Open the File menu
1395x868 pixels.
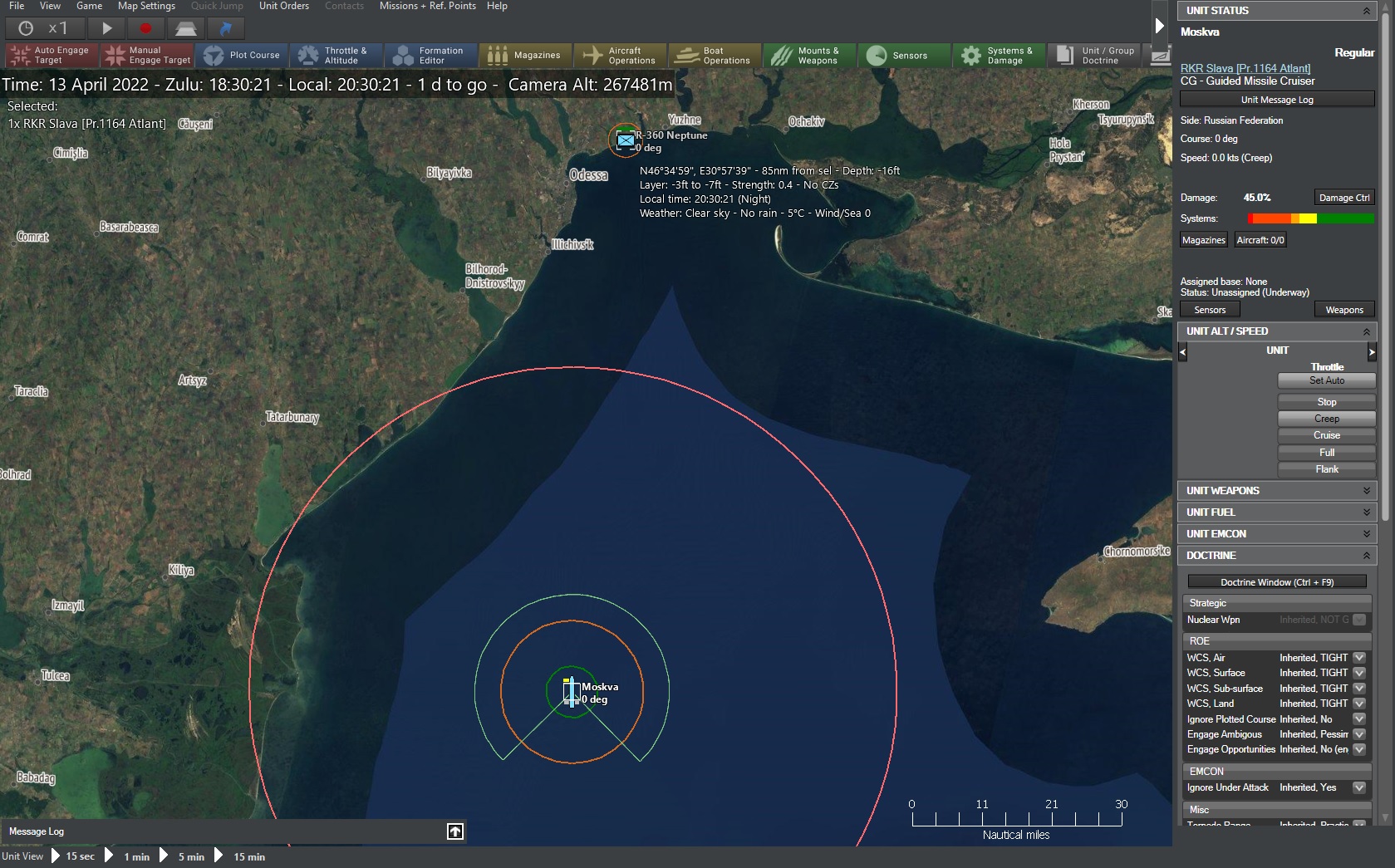pos(17,6)
